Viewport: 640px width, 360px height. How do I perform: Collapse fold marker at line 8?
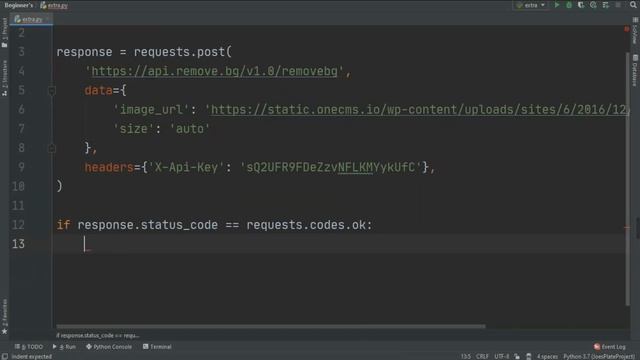coord(52,148)
